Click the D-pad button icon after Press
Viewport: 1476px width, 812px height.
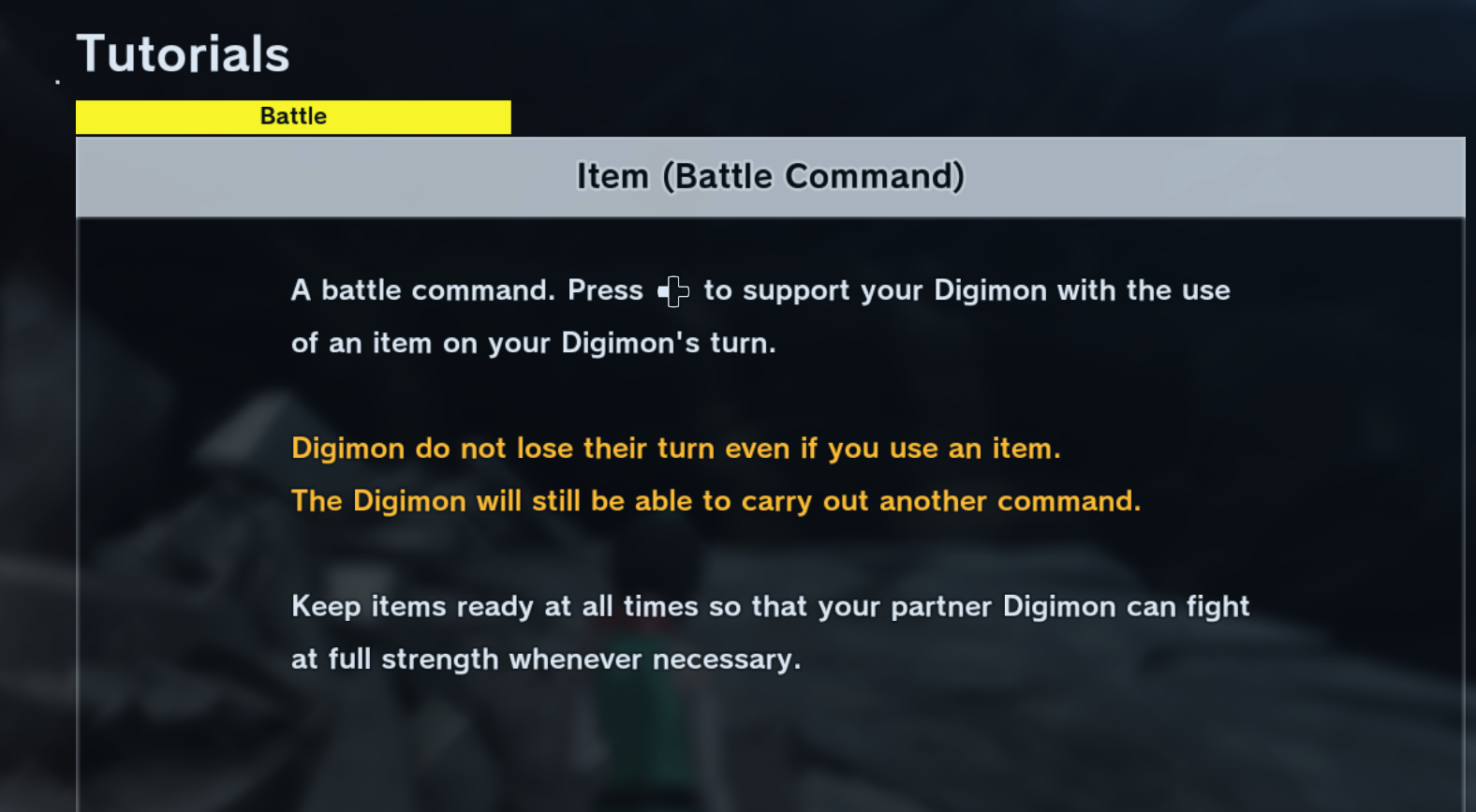click(673, 291)
